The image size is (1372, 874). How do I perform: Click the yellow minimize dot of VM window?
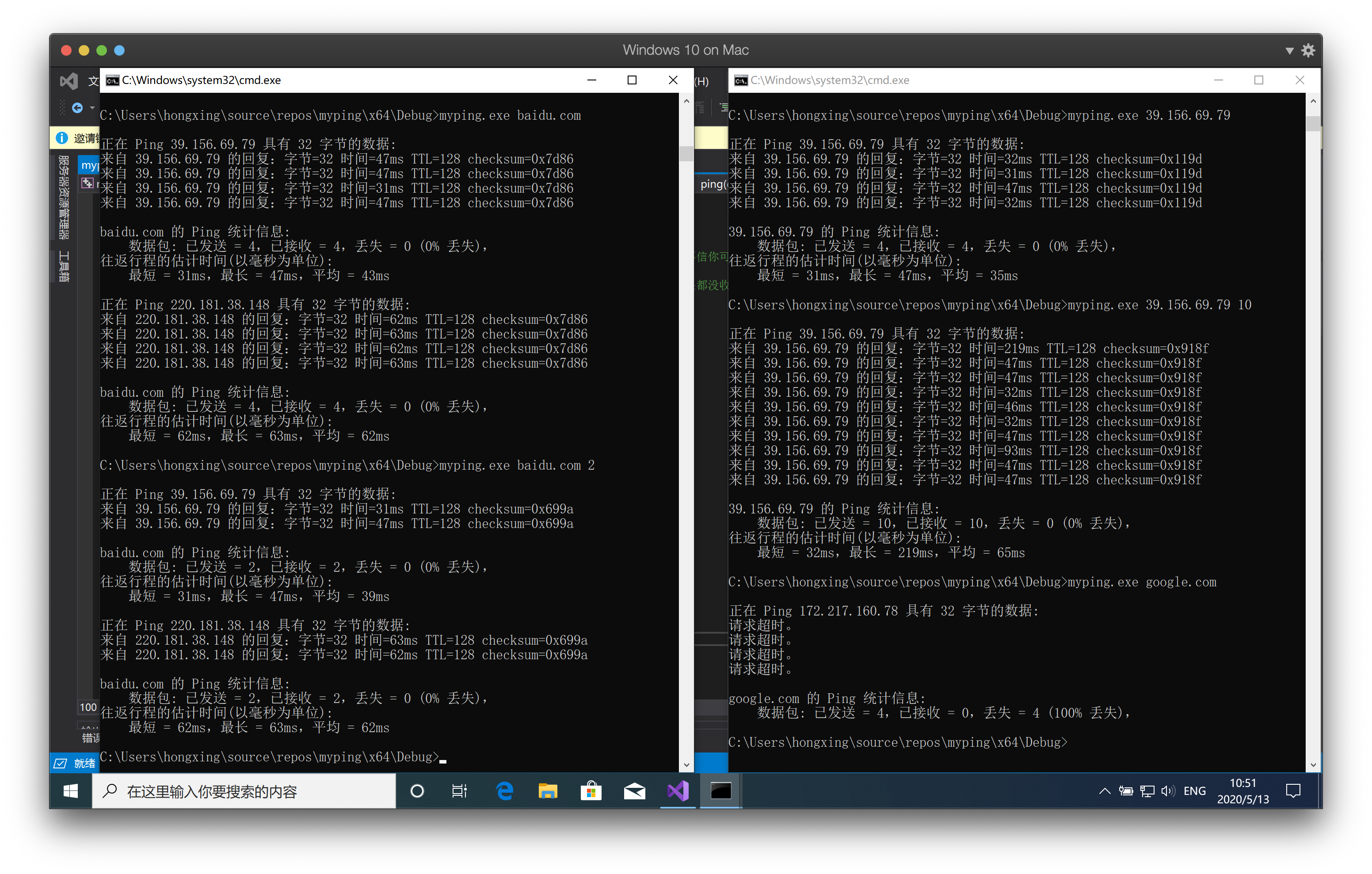pyautogui.click(x=84, y=50)
